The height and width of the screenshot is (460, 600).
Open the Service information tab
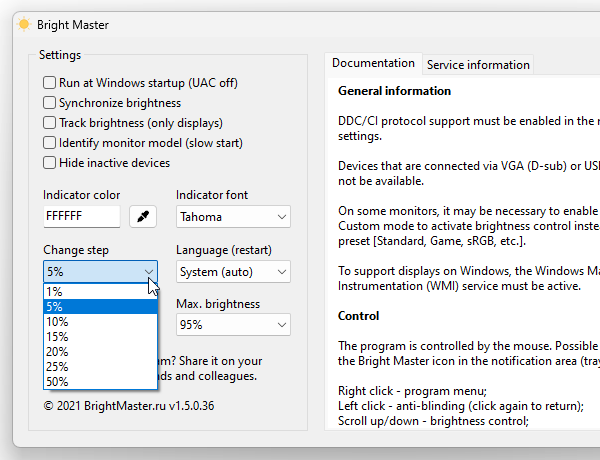[478, 65]
